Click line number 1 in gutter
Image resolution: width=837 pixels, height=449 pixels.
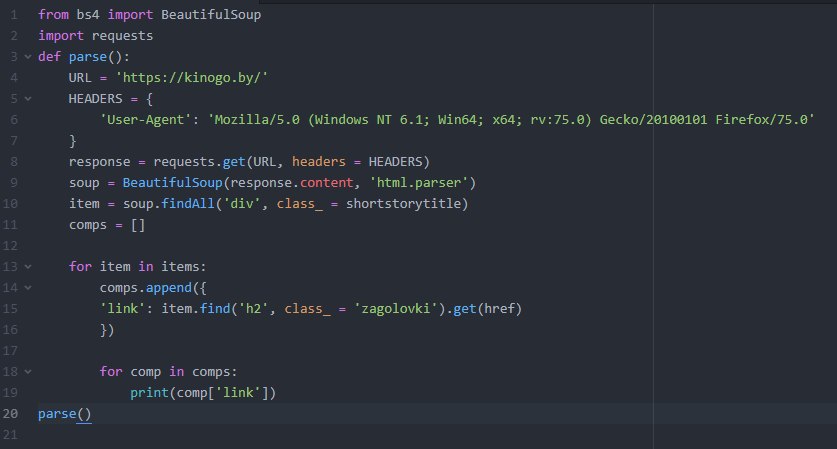(x=14, y=14)
